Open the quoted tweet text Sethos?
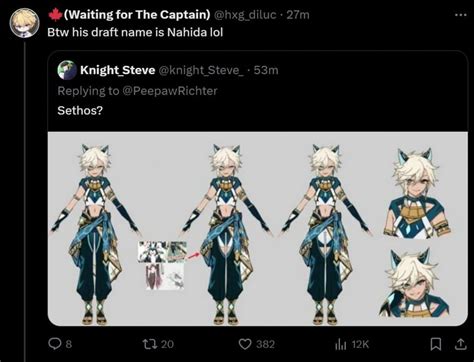This screenshot has height=362, width=474. coord(80,110)
